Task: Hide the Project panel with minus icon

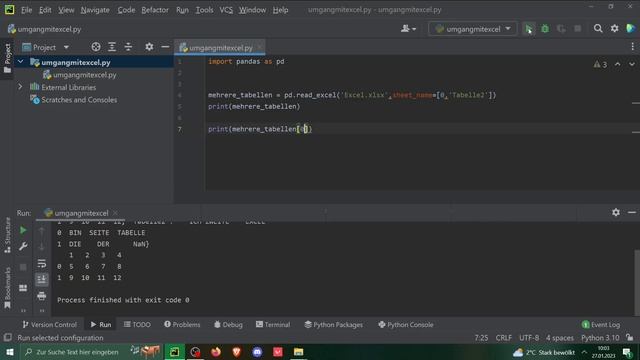Action: coord(165,47)
